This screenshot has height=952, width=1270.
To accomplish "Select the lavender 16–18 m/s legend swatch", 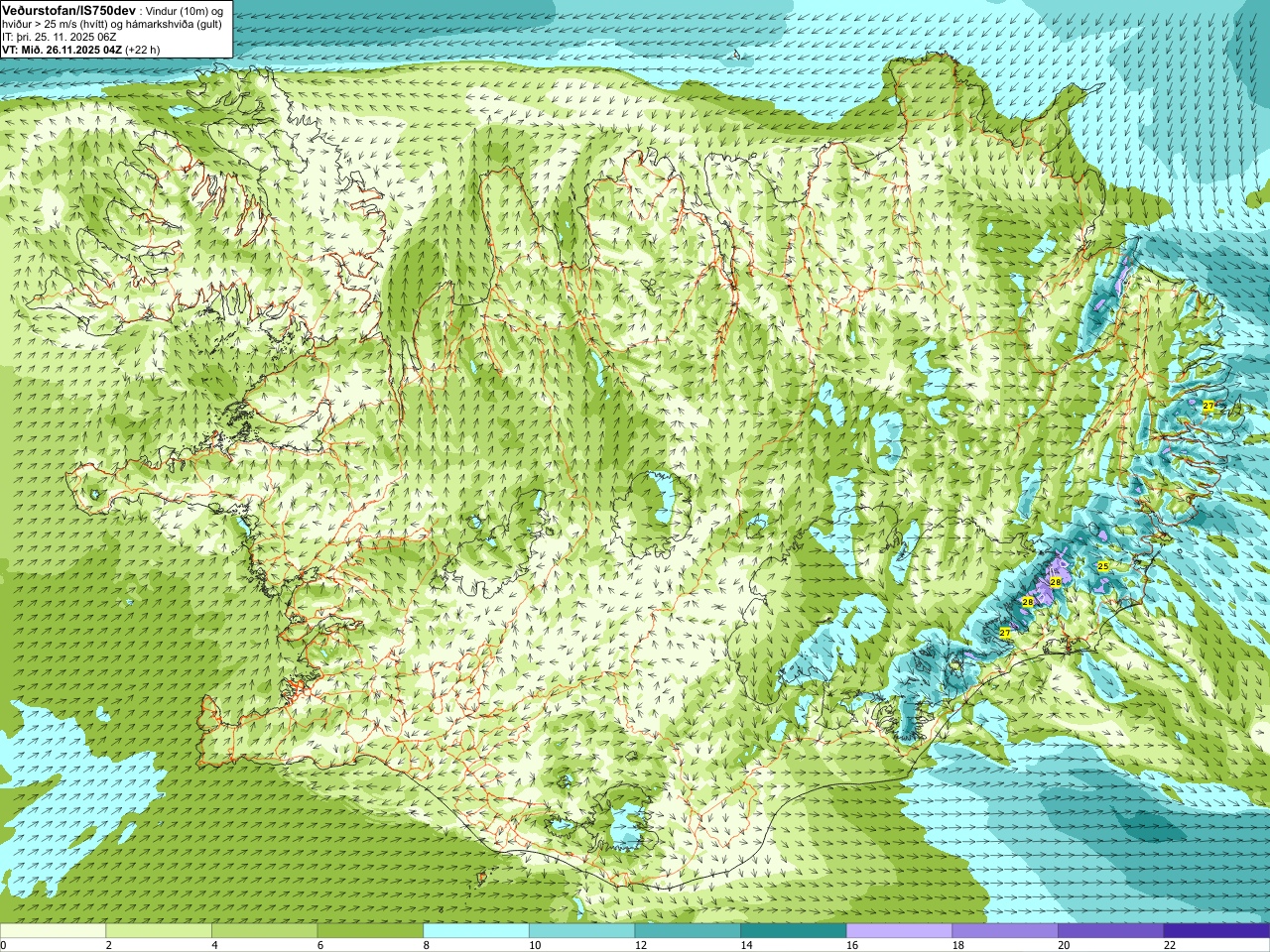I will click(899, 931).
